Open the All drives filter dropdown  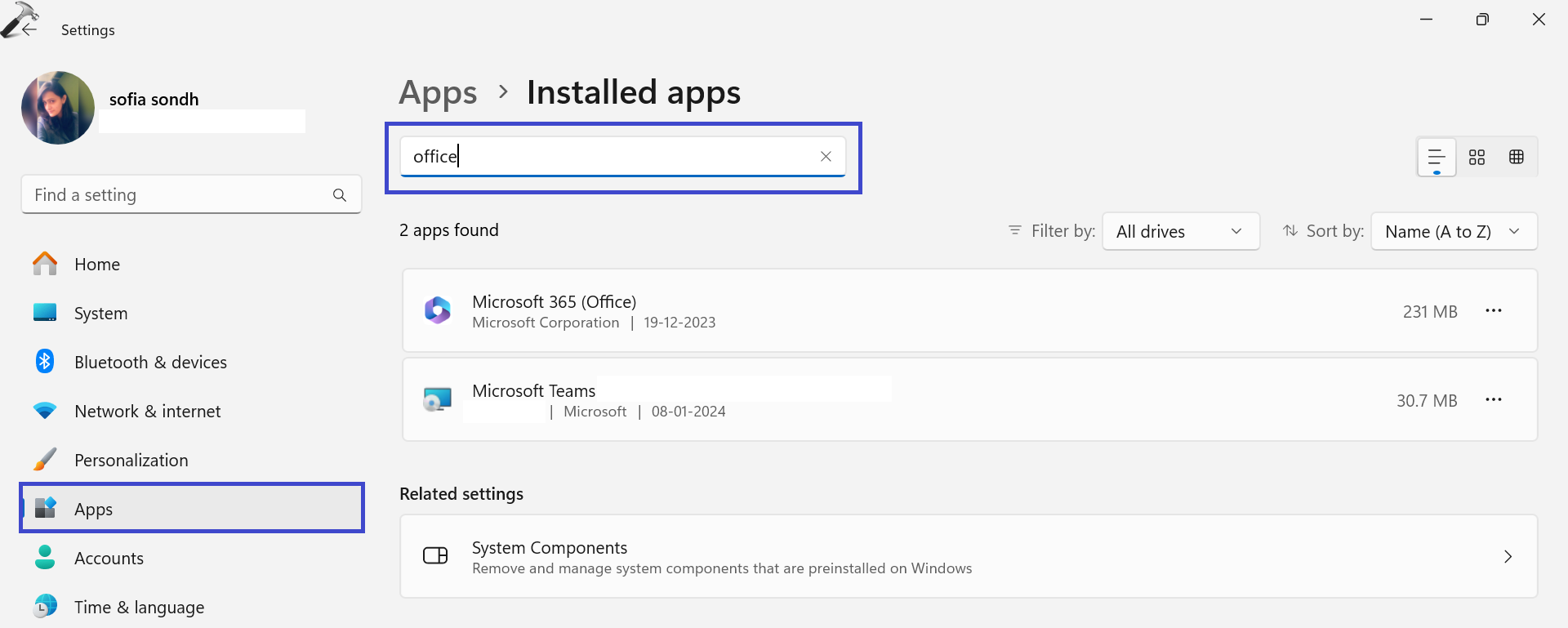click(1180, 232)
